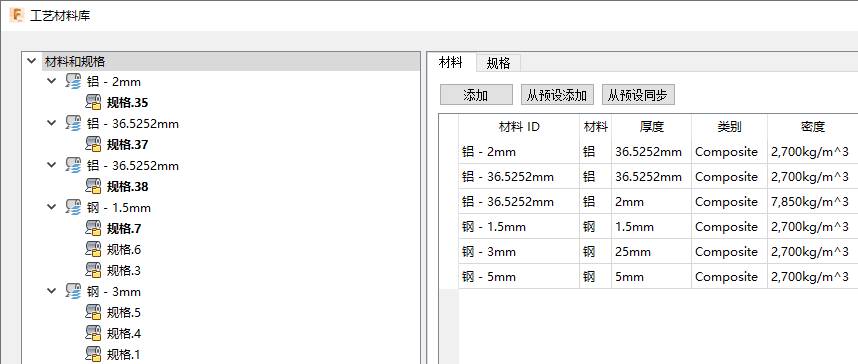Select the 钢 - 3mm label in the tree
Viewport: 858px width, 364px height.
(114, 291)
